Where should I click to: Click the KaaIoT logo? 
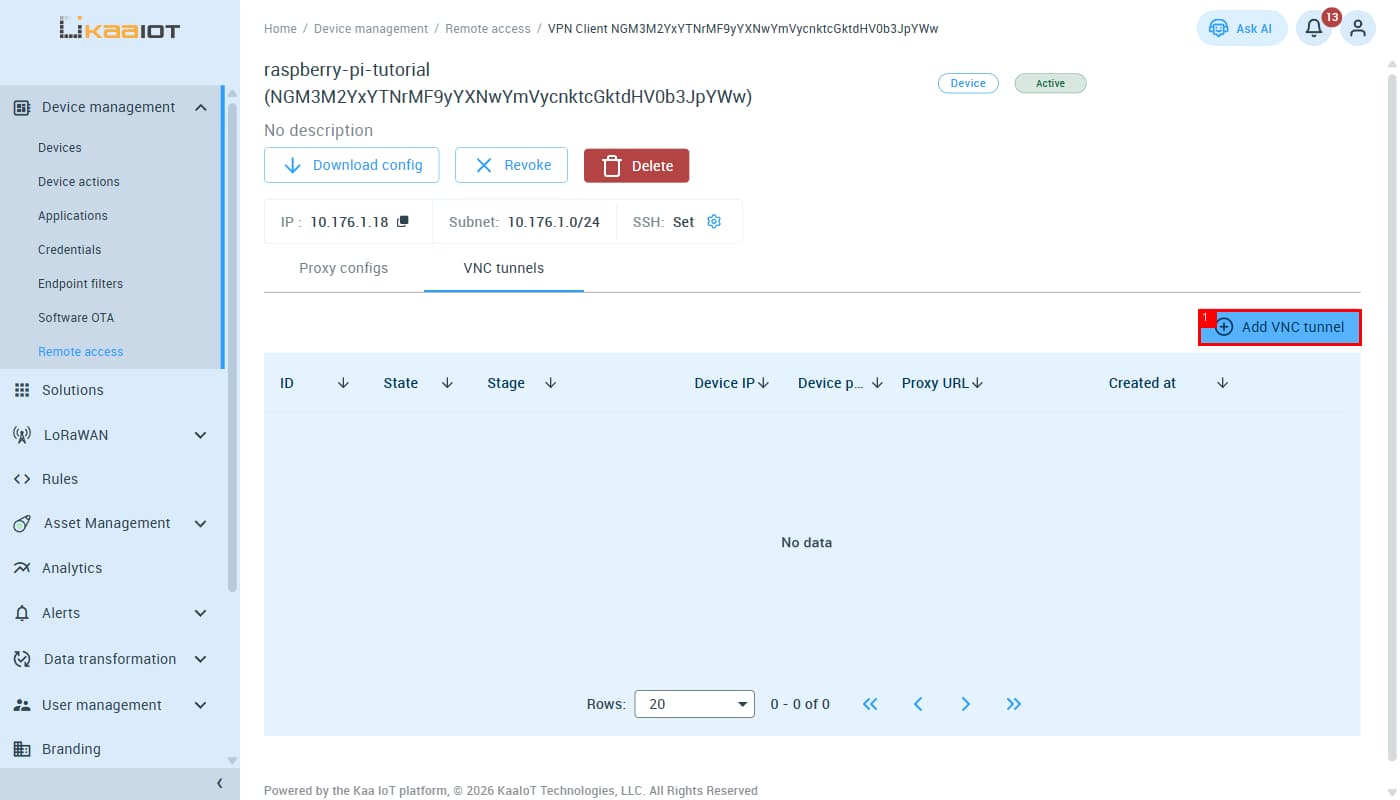120,29
